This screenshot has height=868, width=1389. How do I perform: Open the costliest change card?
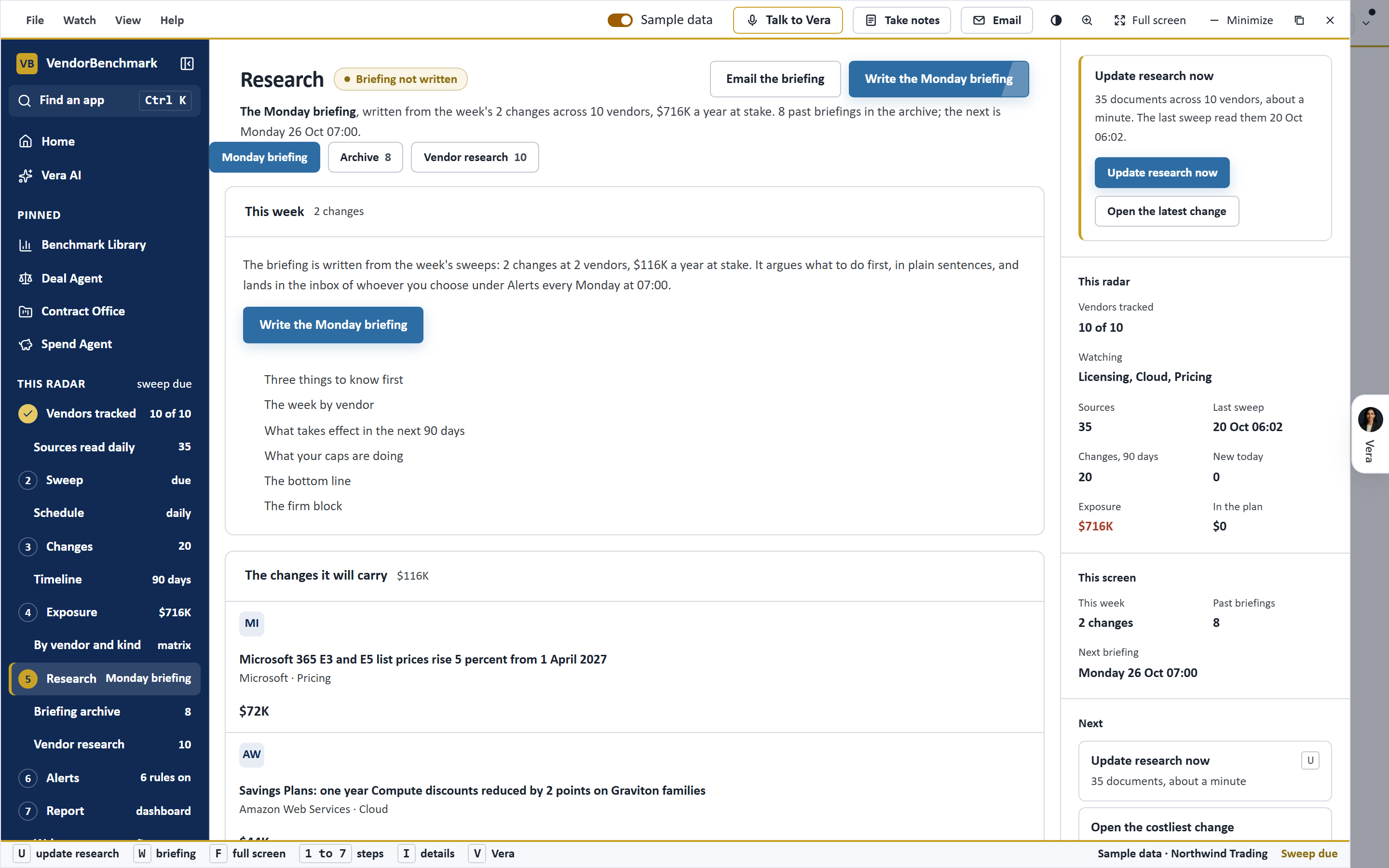[1204, 826]
